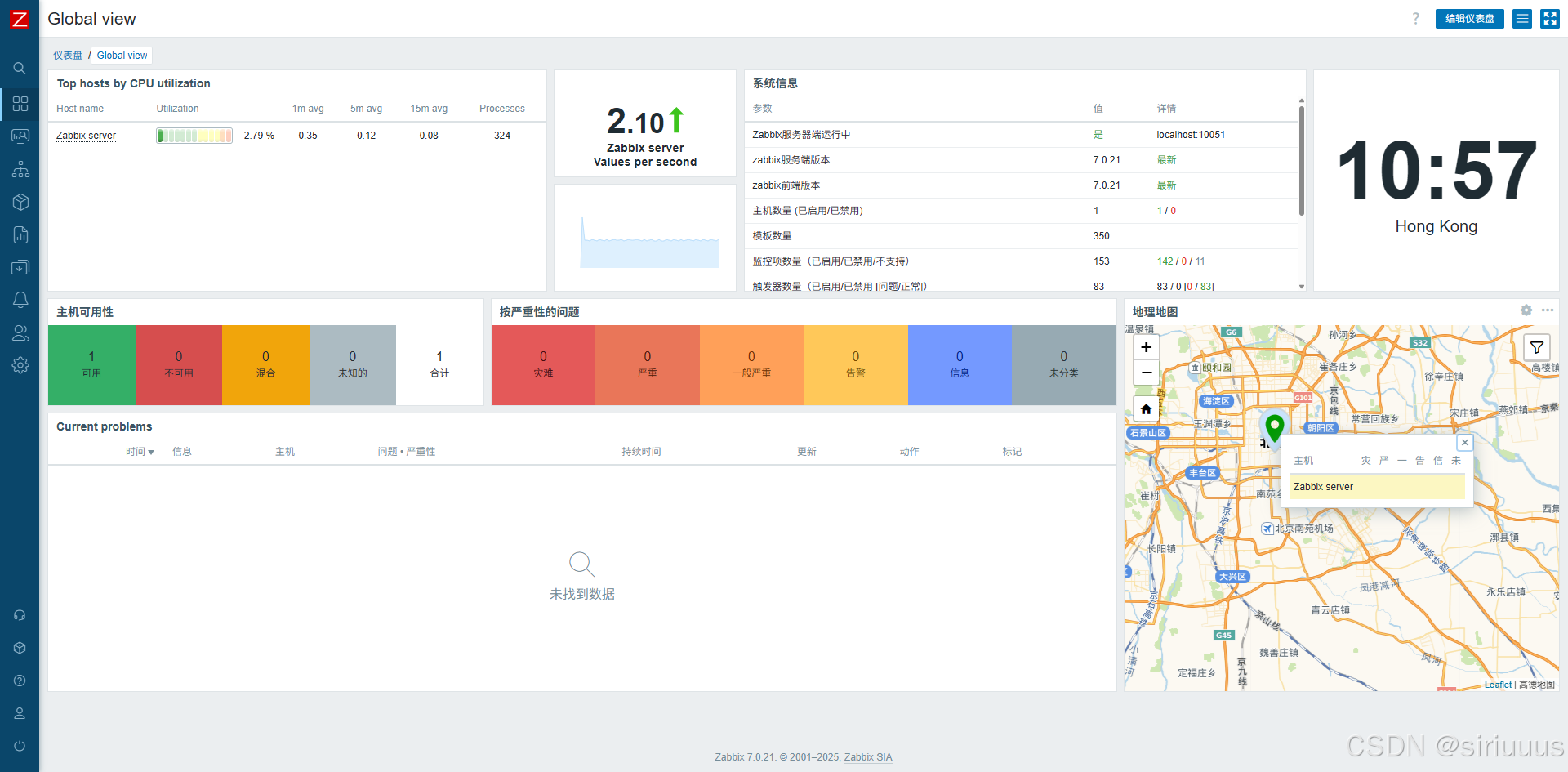Open the Reports sidebar icon
1568x772 pixels.
click(x=20, y=234)
